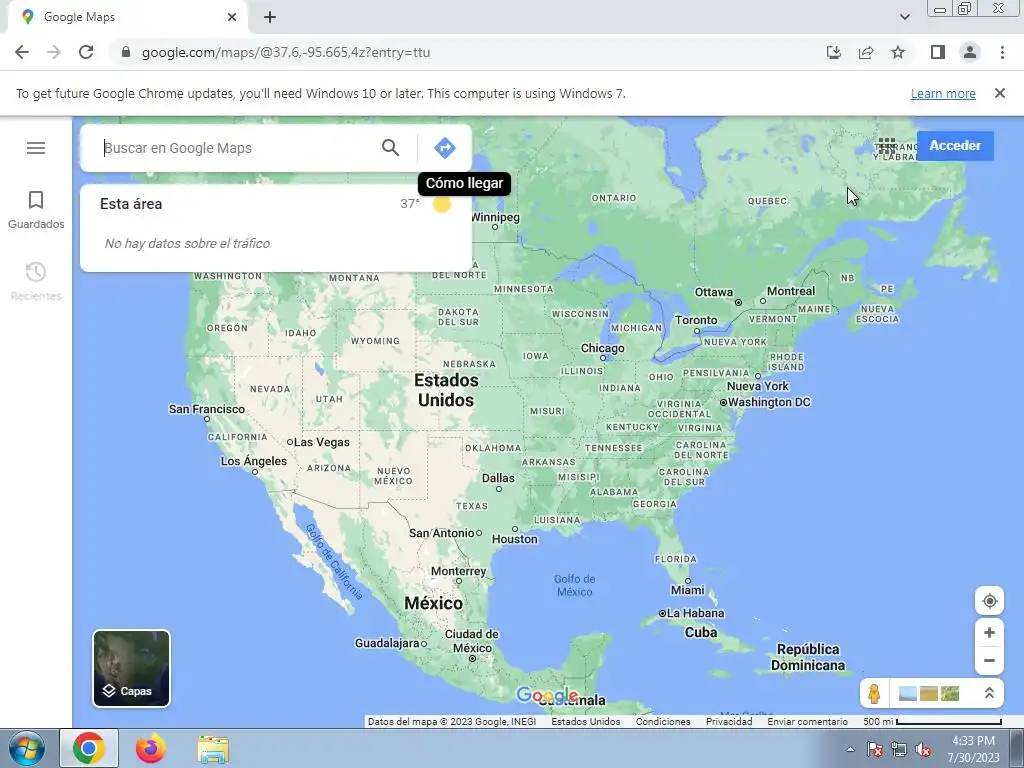Toggle the browser side panel
This screenshot has height=768, width=1024.
pos(938,52)
